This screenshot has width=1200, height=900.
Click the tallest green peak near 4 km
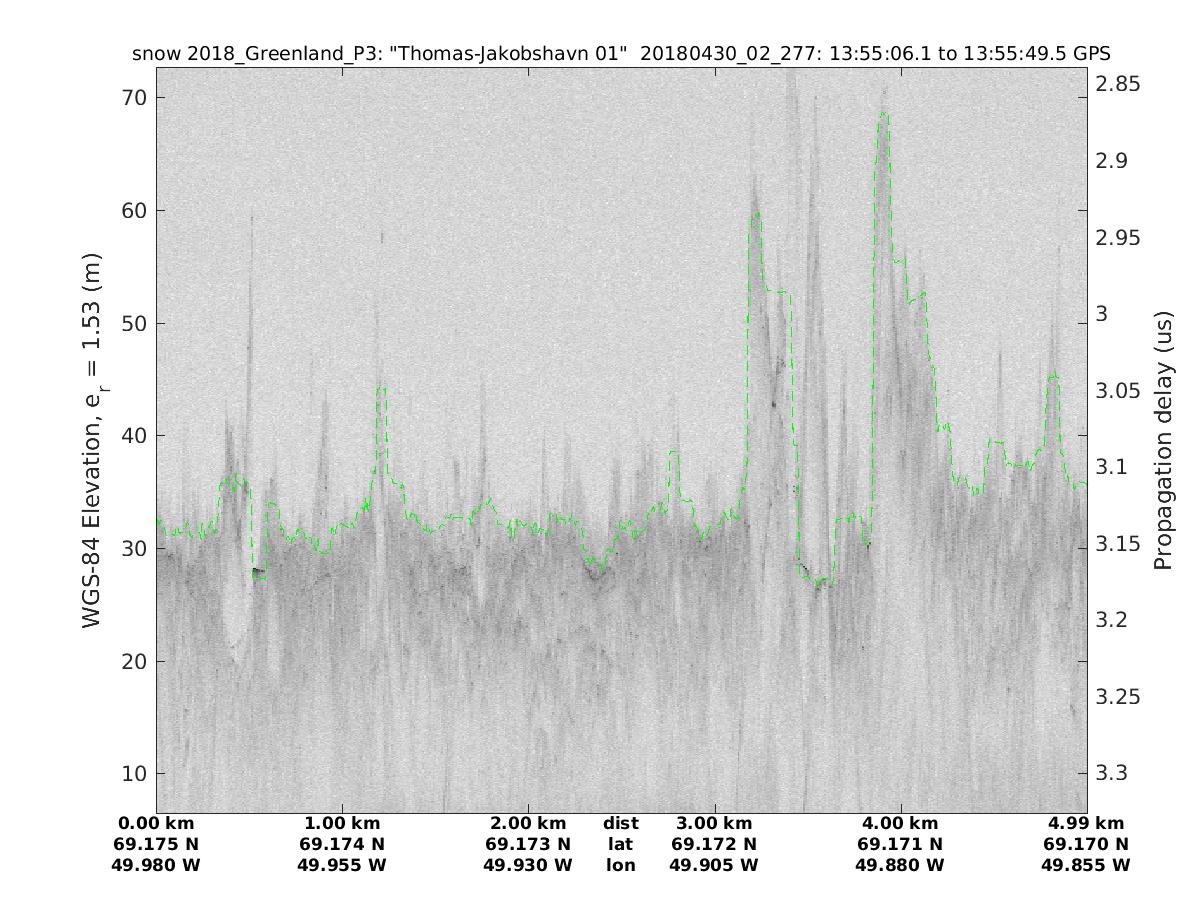[883, 113]
